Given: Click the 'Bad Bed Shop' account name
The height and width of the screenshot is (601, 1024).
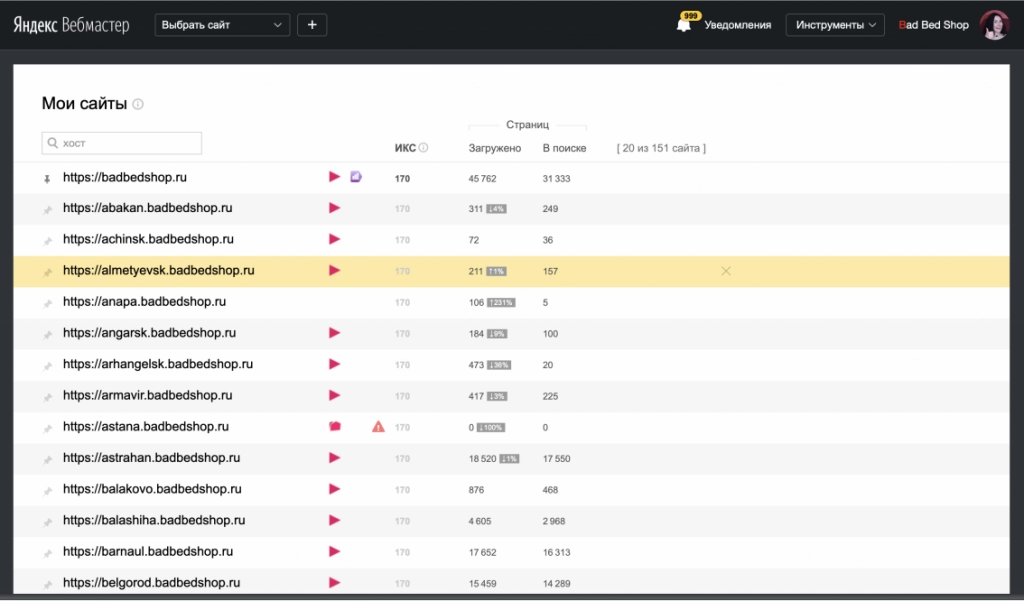Looking at the screenshot, I should [x=933, y=25].
